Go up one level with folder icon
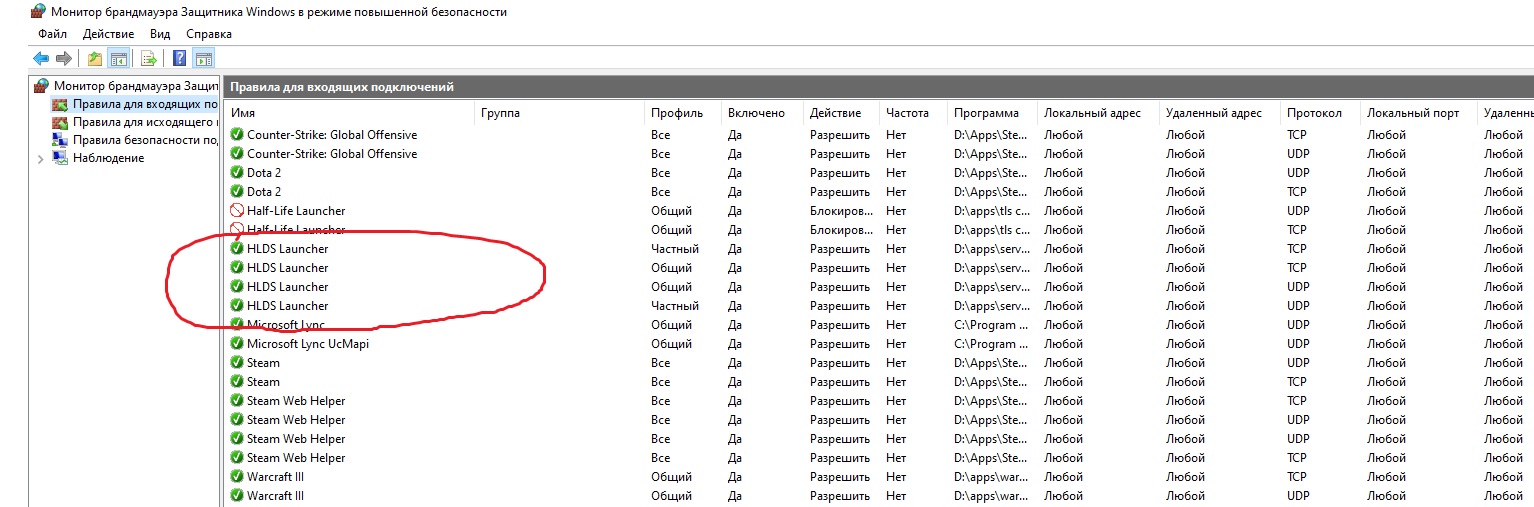1534x507 pixels. coord(95,58)
